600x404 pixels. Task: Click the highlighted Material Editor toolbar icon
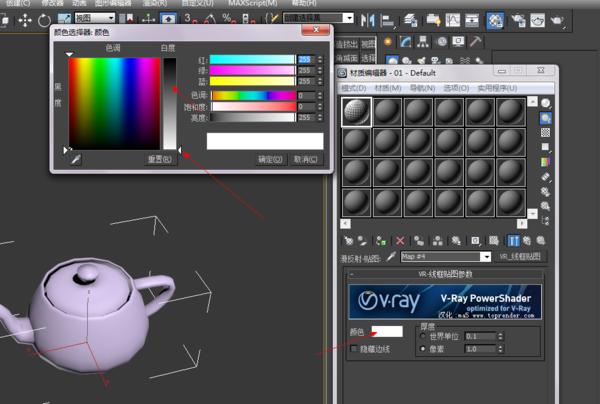click(495, 20)
